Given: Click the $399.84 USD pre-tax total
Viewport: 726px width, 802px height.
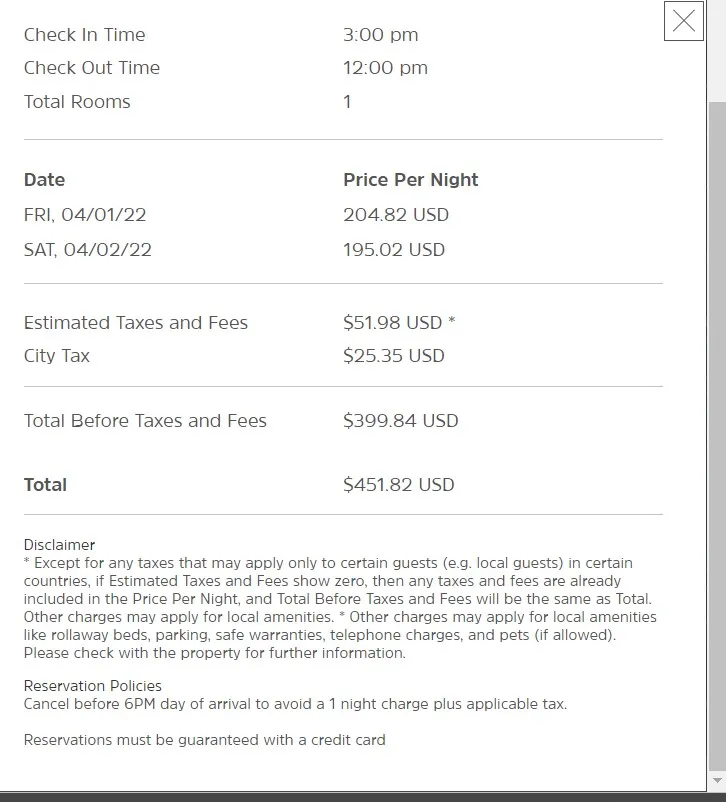Looking at the screenshot, I should point(400,421).
